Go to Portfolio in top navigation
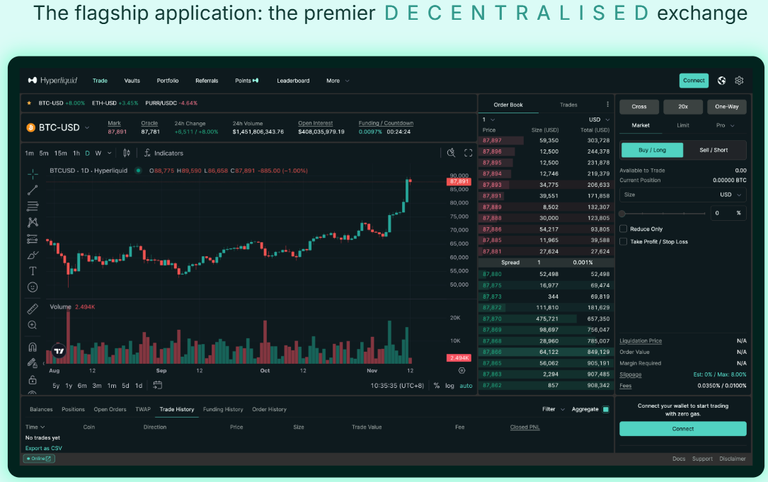Viewport: 768px width, 482px height. (168, 80)
